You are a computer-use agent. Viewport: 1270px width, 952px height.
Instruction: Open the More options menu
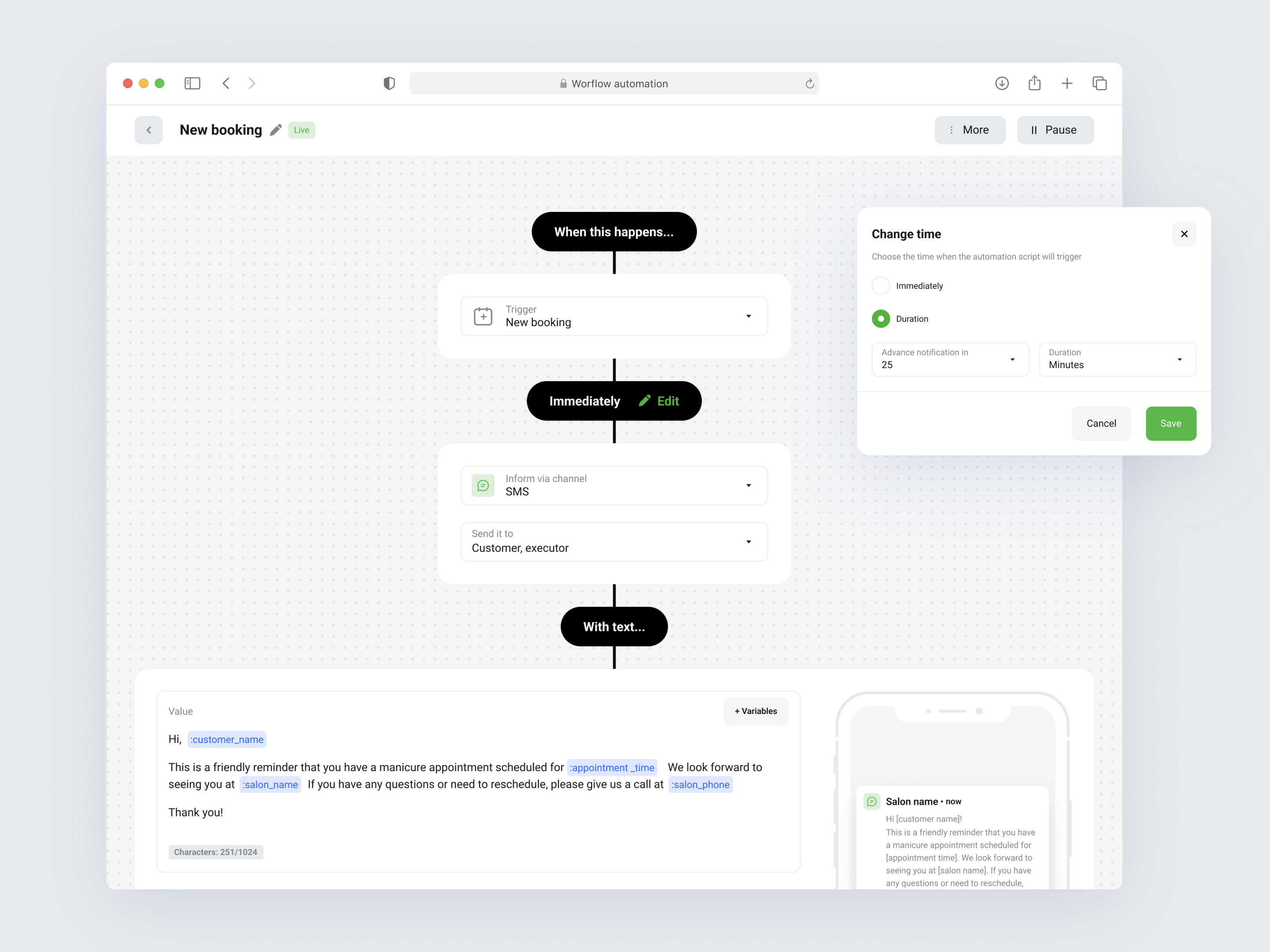tap(970, 130)
